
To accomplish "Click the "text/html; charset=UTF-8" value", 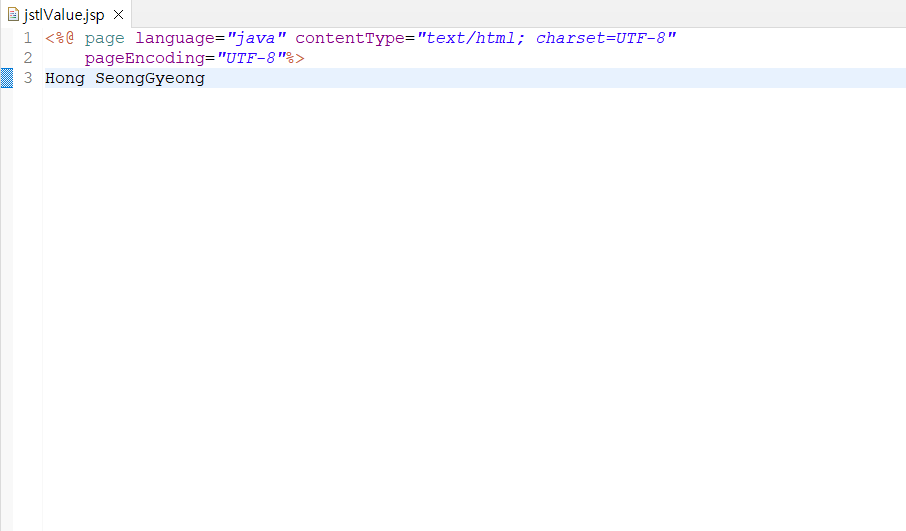I will (546, 38).
